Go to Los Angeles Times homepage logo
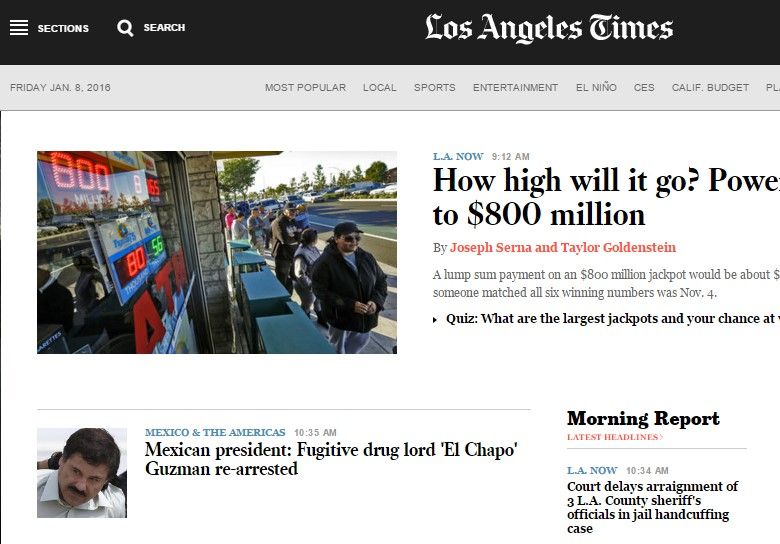780x544 pixels. click(549, 28)
